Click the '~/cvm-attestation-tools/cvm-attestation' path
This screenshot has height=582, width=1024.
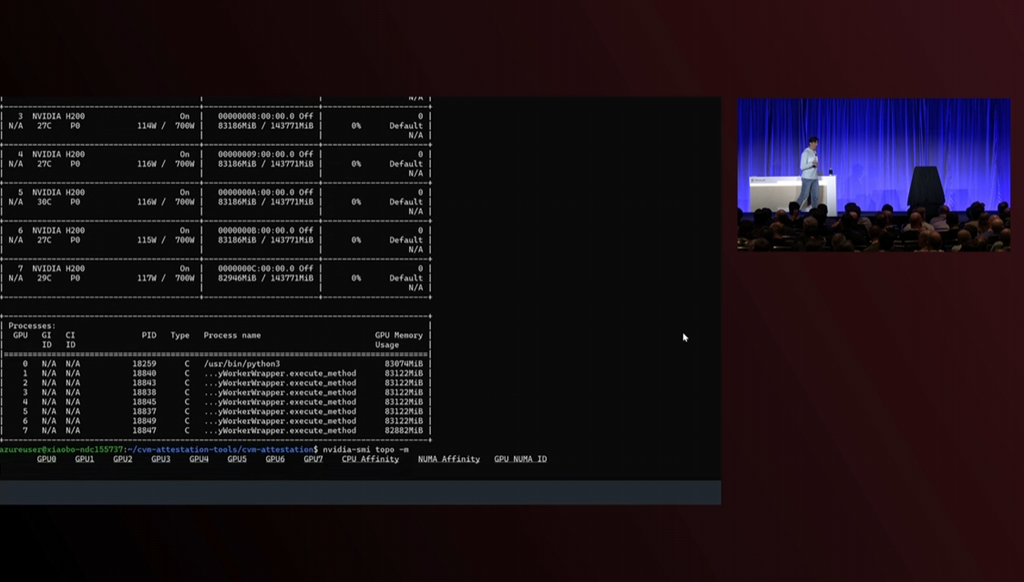(x=222, y=449)
